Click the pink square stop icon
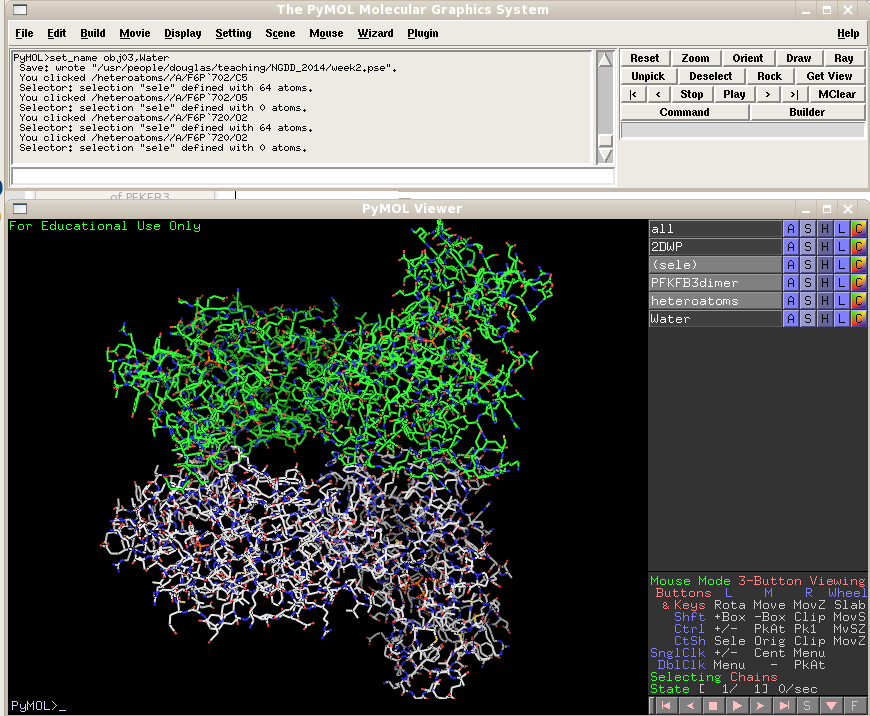The image size is (870, 716). click(x=713, y=706)
